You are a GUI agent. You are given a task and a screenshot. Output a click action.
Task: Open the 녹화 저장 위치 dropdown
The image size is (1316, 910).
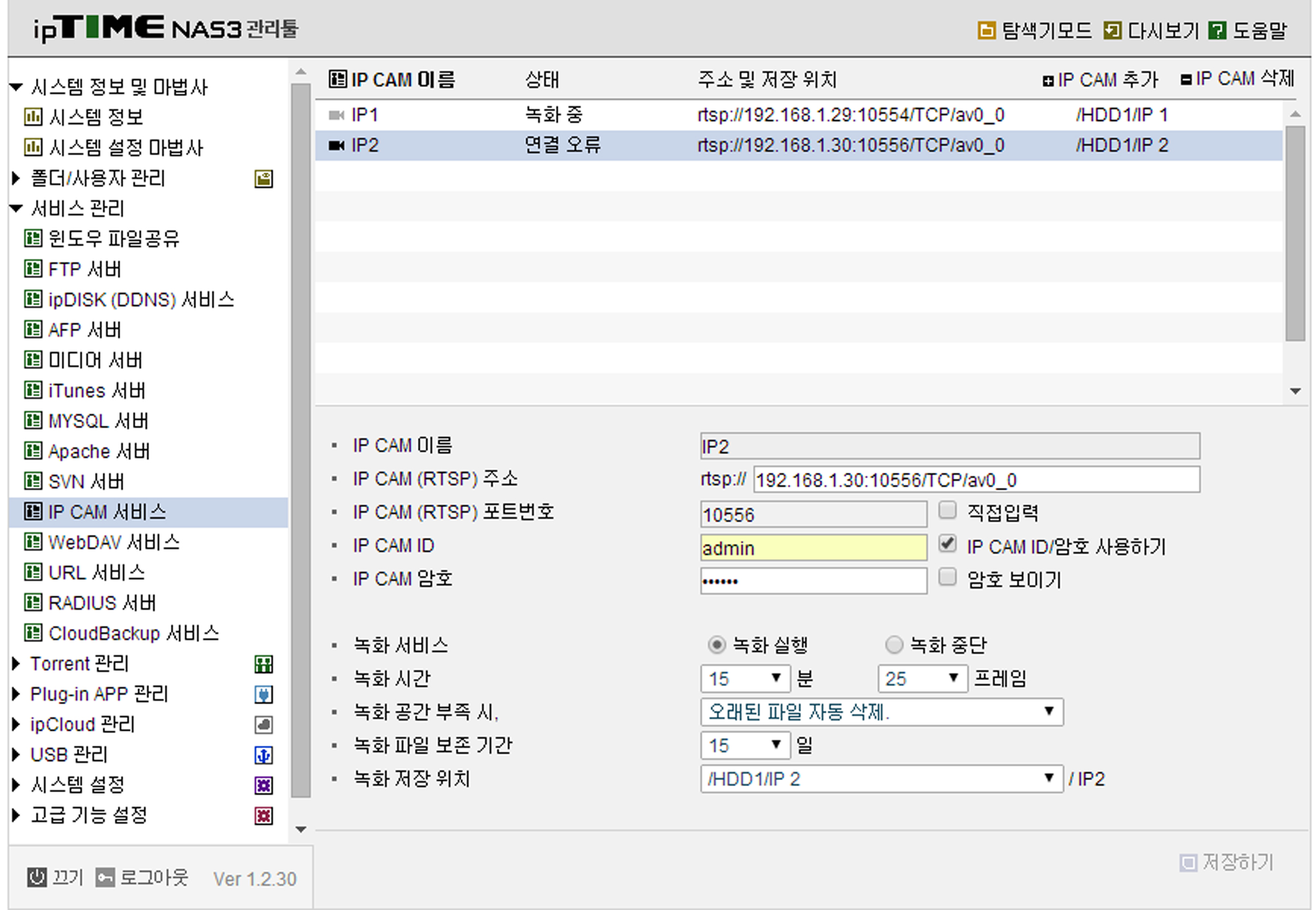[881, 779]
